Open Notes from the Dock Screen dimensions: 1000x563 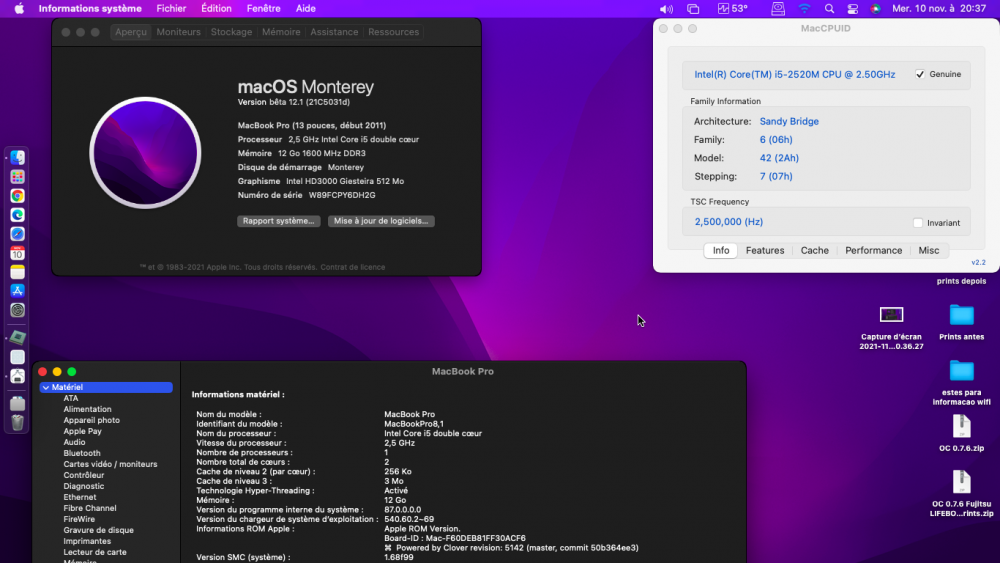coord(17,272)
